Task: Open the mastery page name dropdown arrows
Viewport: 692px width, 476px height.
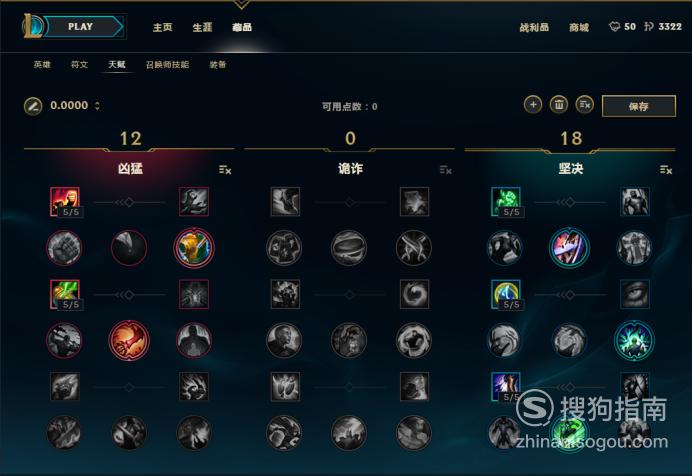Action: click(x=97, y=106)
